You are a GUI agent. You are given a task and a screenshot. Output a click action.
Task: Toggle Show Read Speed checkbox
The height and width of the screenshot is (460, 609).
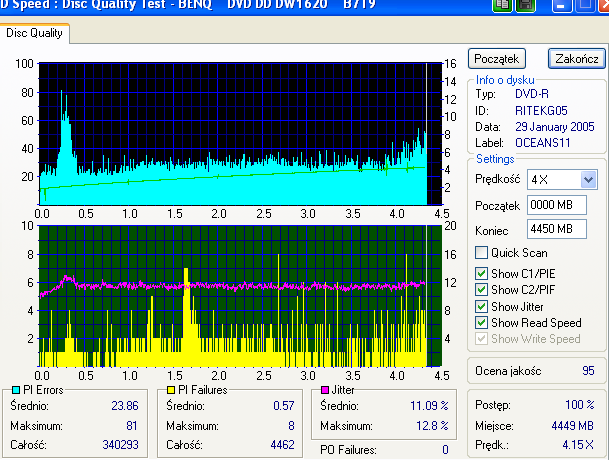pos(481,322)
